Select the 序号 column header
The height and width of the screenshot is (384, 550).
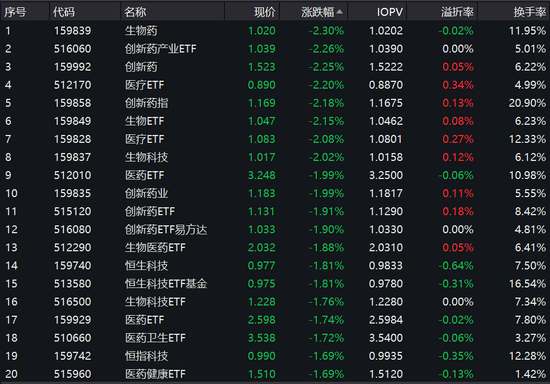coord(15,12)
